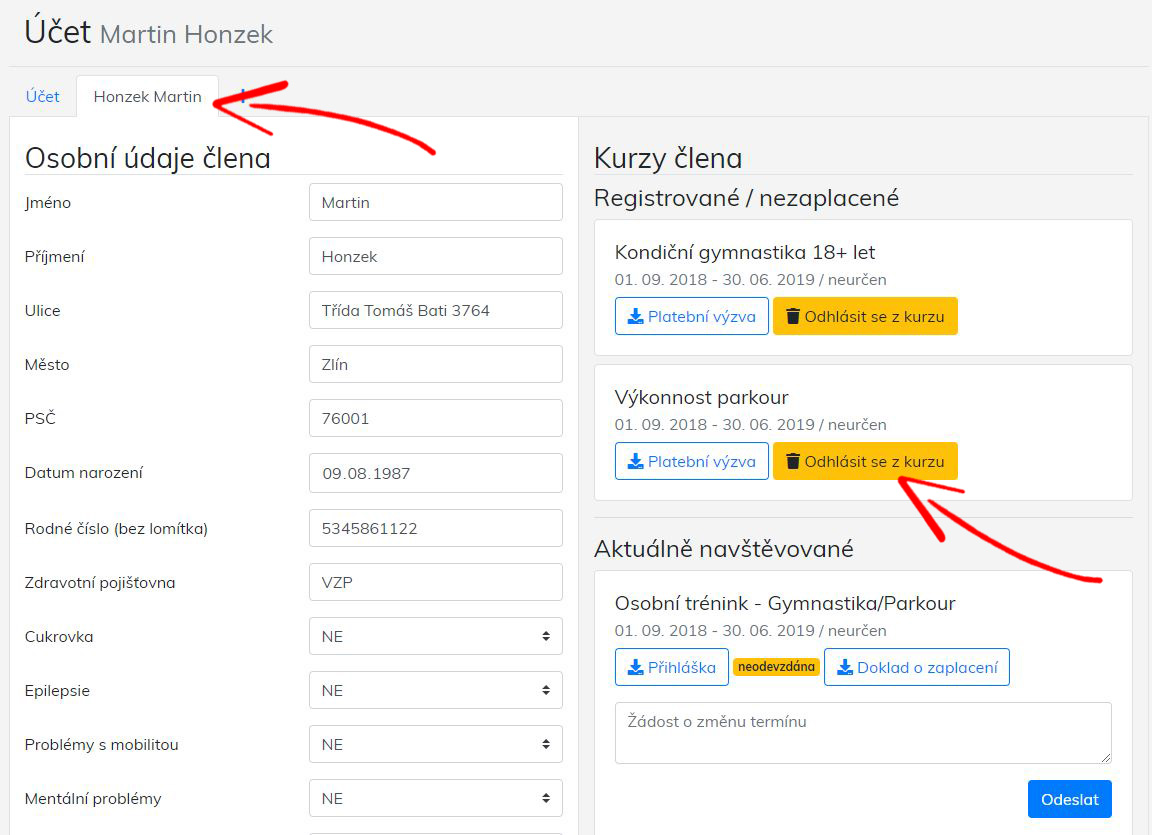Open the Cukrovka dropdown
This screenshot has height=835, width=1152.
click(435, 637)
